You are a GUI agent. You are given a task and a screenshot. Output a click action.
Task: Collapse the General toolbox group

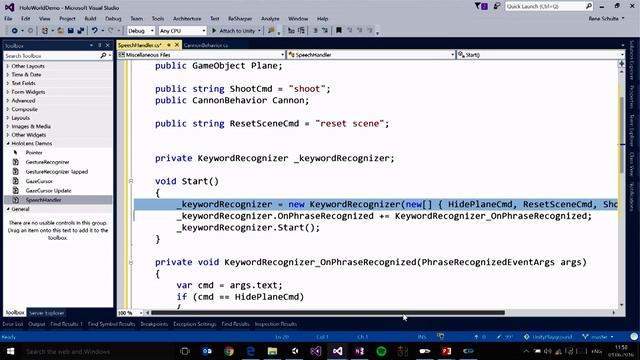8,209
